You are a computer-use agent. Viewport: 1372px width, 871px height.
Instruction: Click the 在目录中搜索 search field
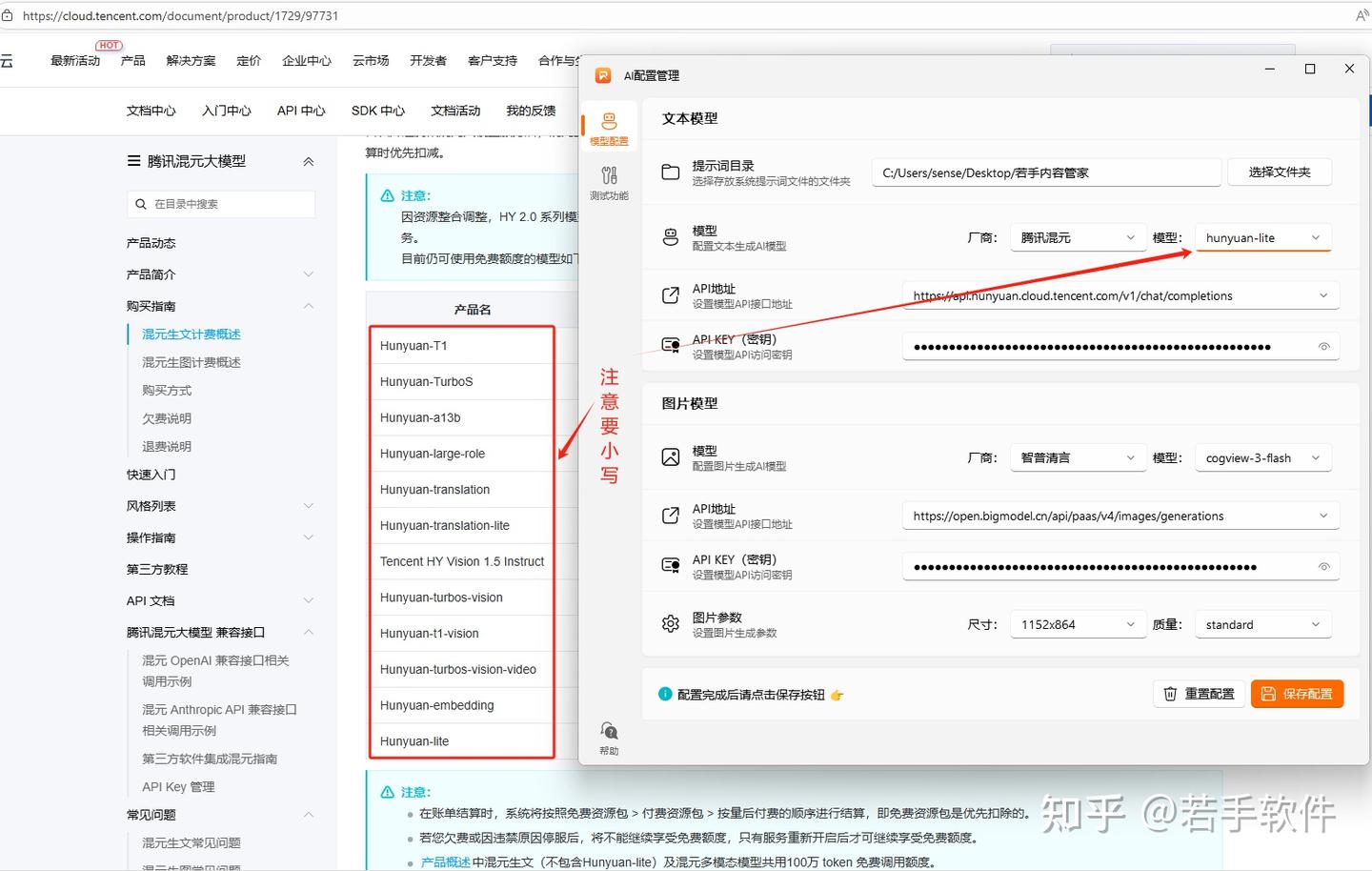pyautogui.click(x=221, y=204)
